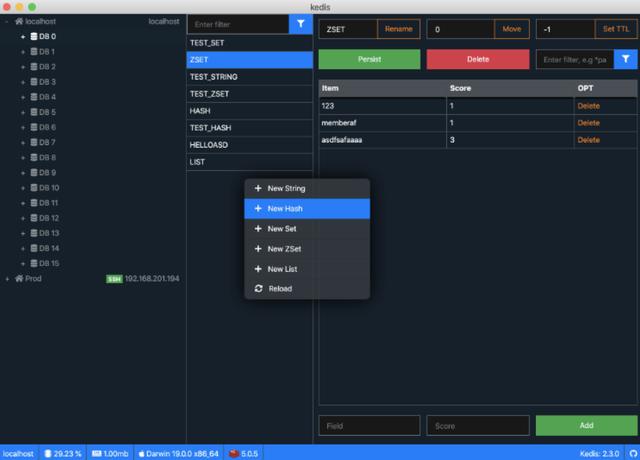Delete the memberaf item row
Screen dimensions: 640x460
pyautogui.click(x=588, y=123)
